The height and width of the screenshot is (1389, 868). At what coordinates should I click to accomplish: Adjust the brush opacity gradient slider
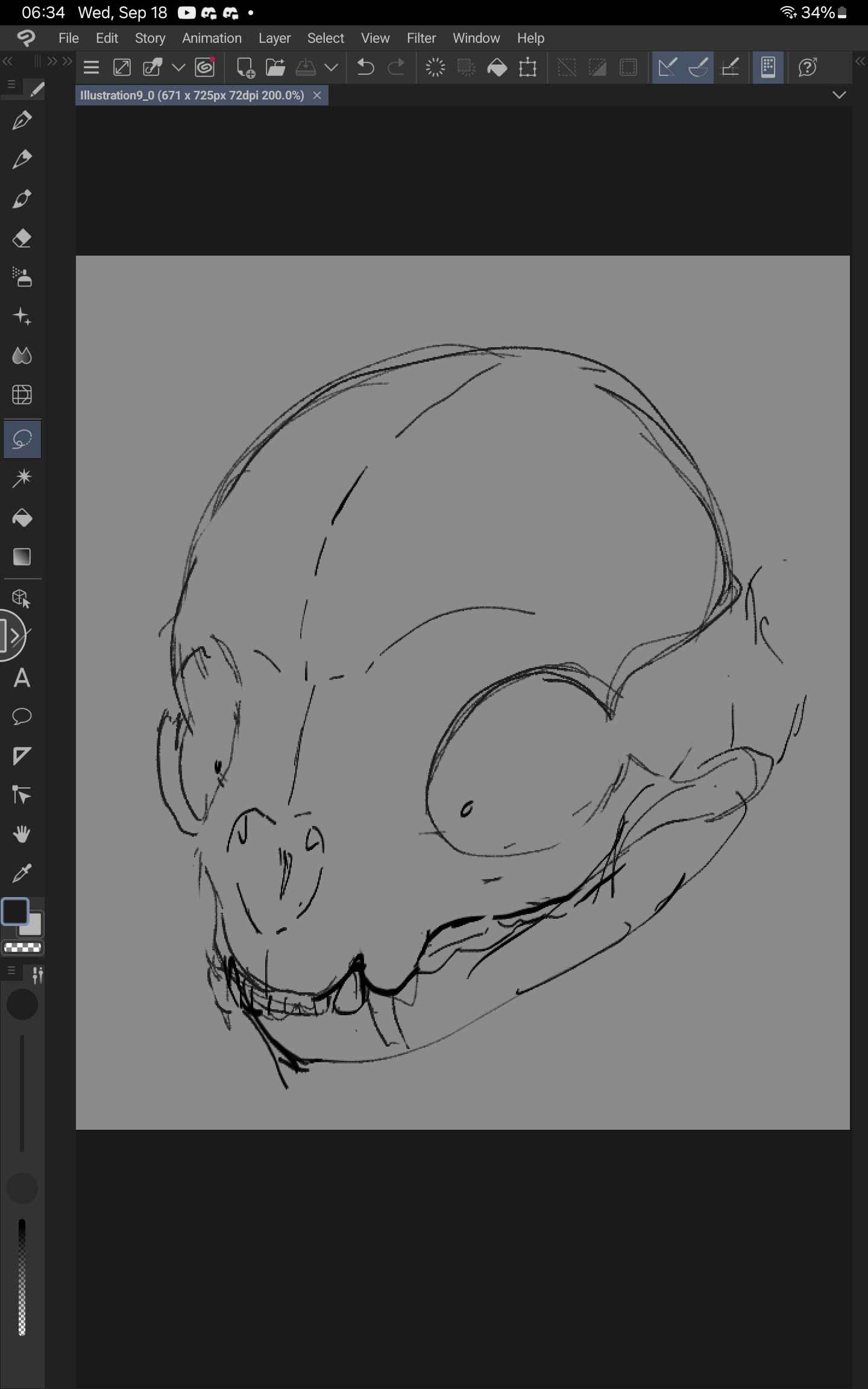[x=22, y=1277]
